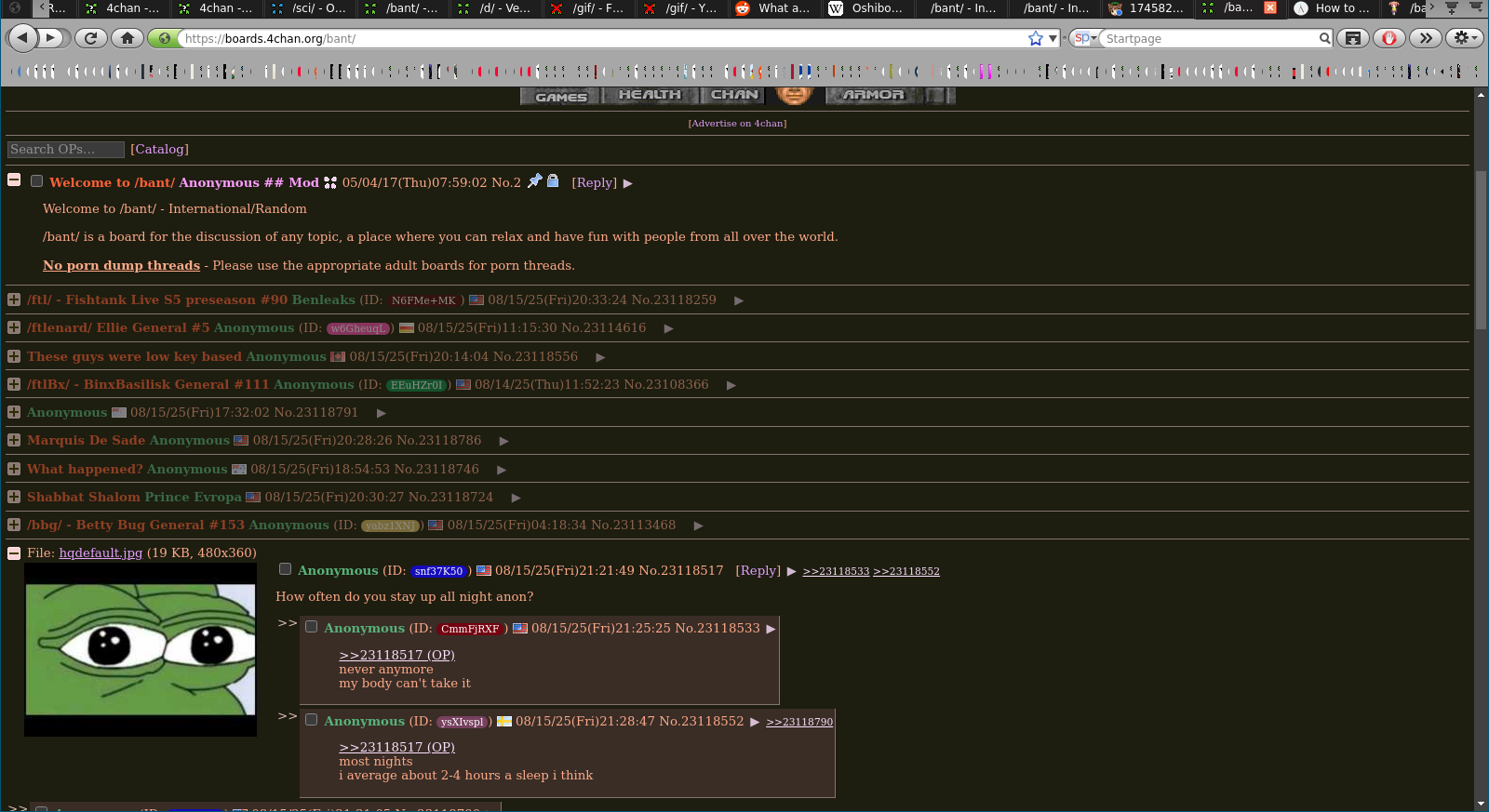This screenshot has width=1489, height=812.
Task: Collapse the Welcome to /bant/ thread
Action: click(14, 180)
